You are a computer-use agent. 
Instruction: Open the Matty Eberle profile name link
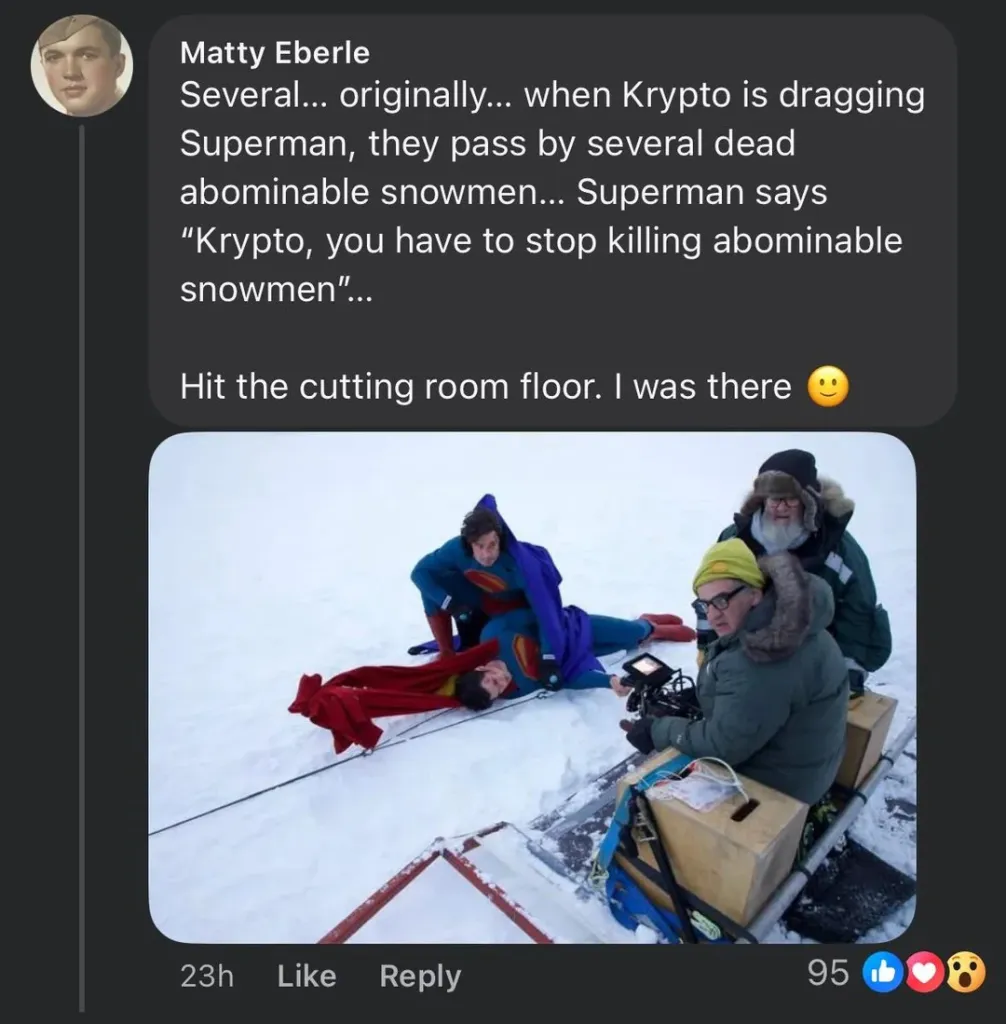(274, 52)
